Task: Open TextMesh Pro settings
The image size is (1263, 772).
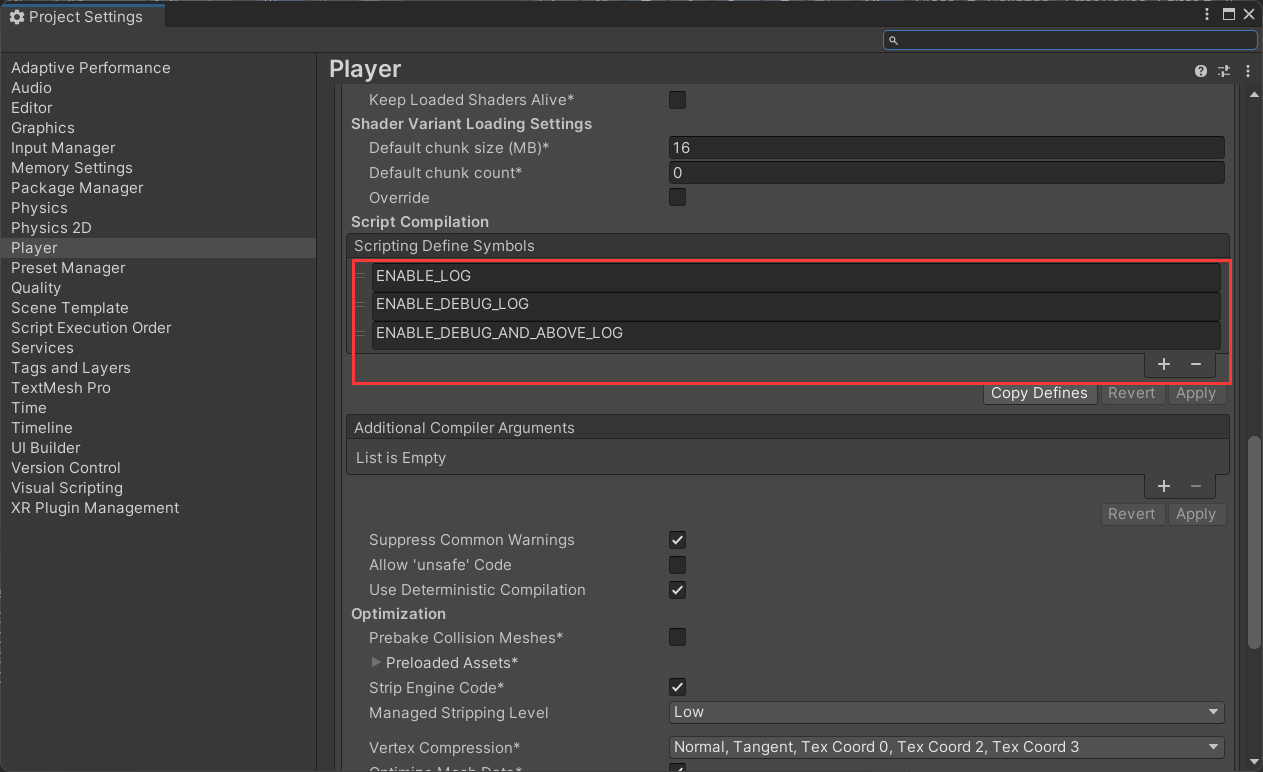Action: point(61,388)
